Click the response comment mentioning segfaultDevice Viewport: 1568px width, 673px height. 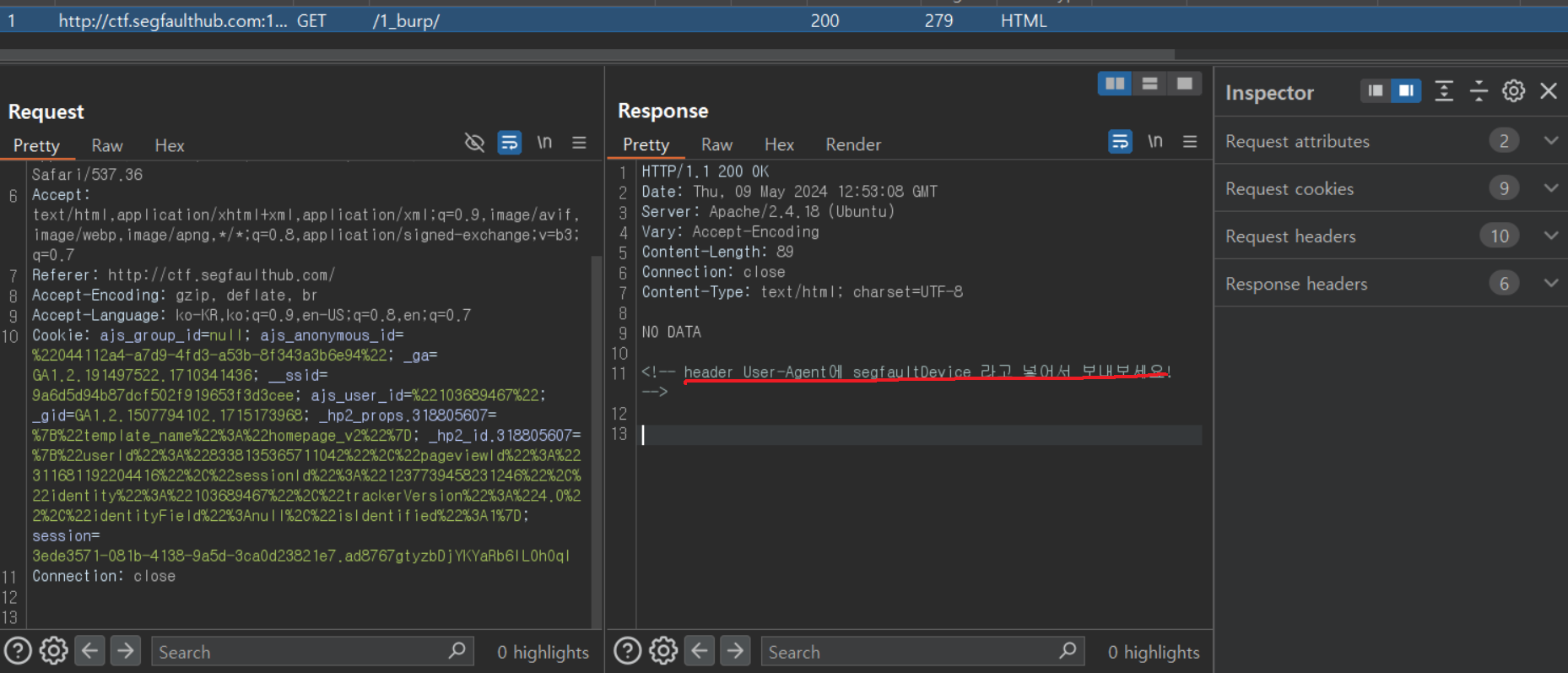[x=906, y=381]
